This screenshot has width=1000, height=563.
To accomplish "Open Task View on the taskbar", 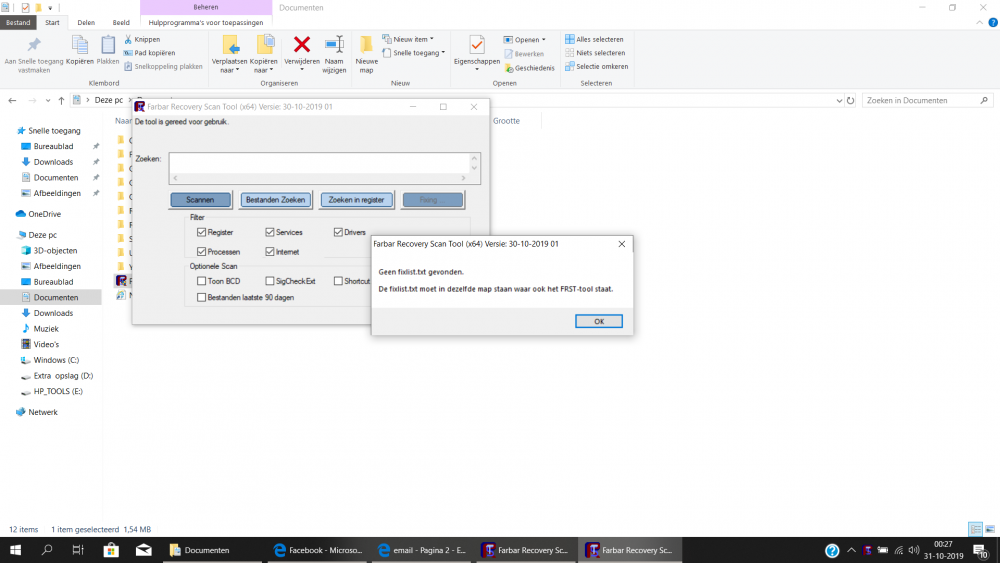I will point(78,550).
